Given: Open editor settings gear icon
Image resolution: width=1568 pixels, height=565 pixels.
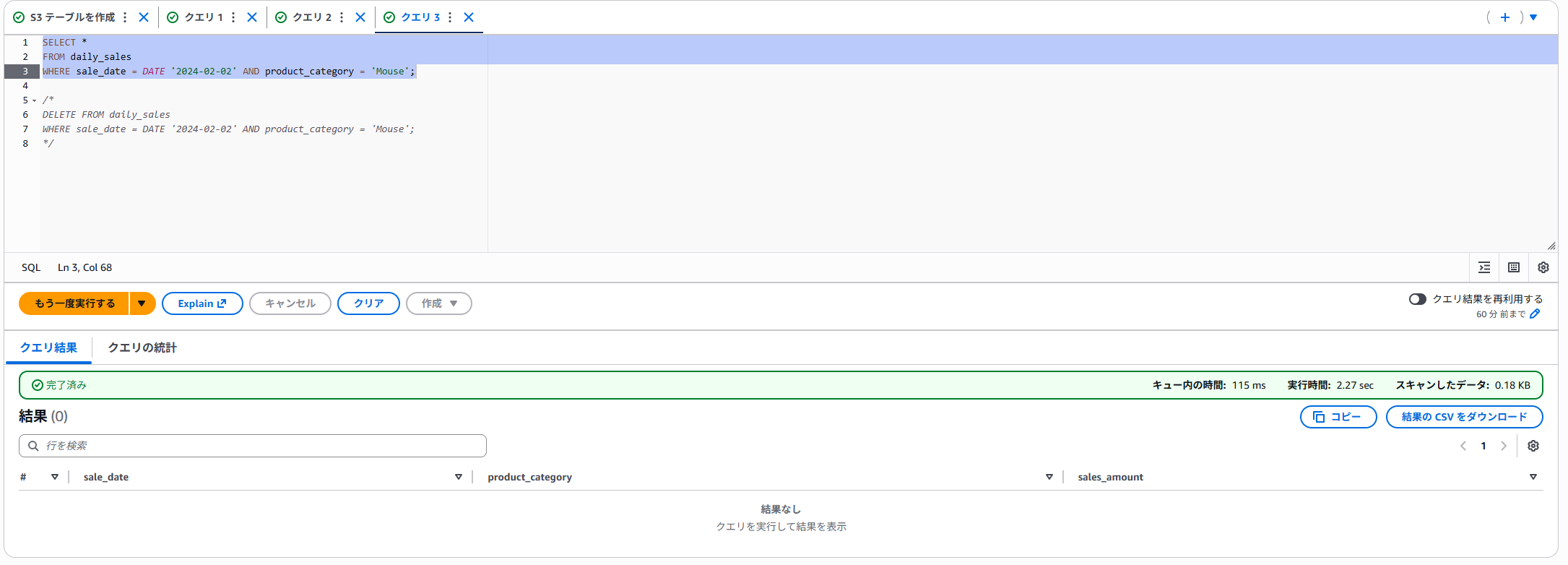Looking at the screenshot, I should [1543, 267].
